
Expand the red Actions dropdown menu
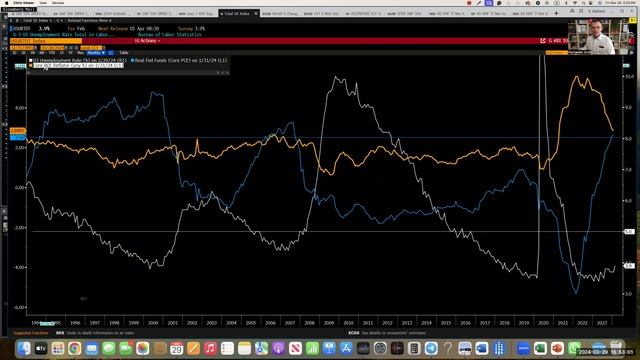coord(147,41)
